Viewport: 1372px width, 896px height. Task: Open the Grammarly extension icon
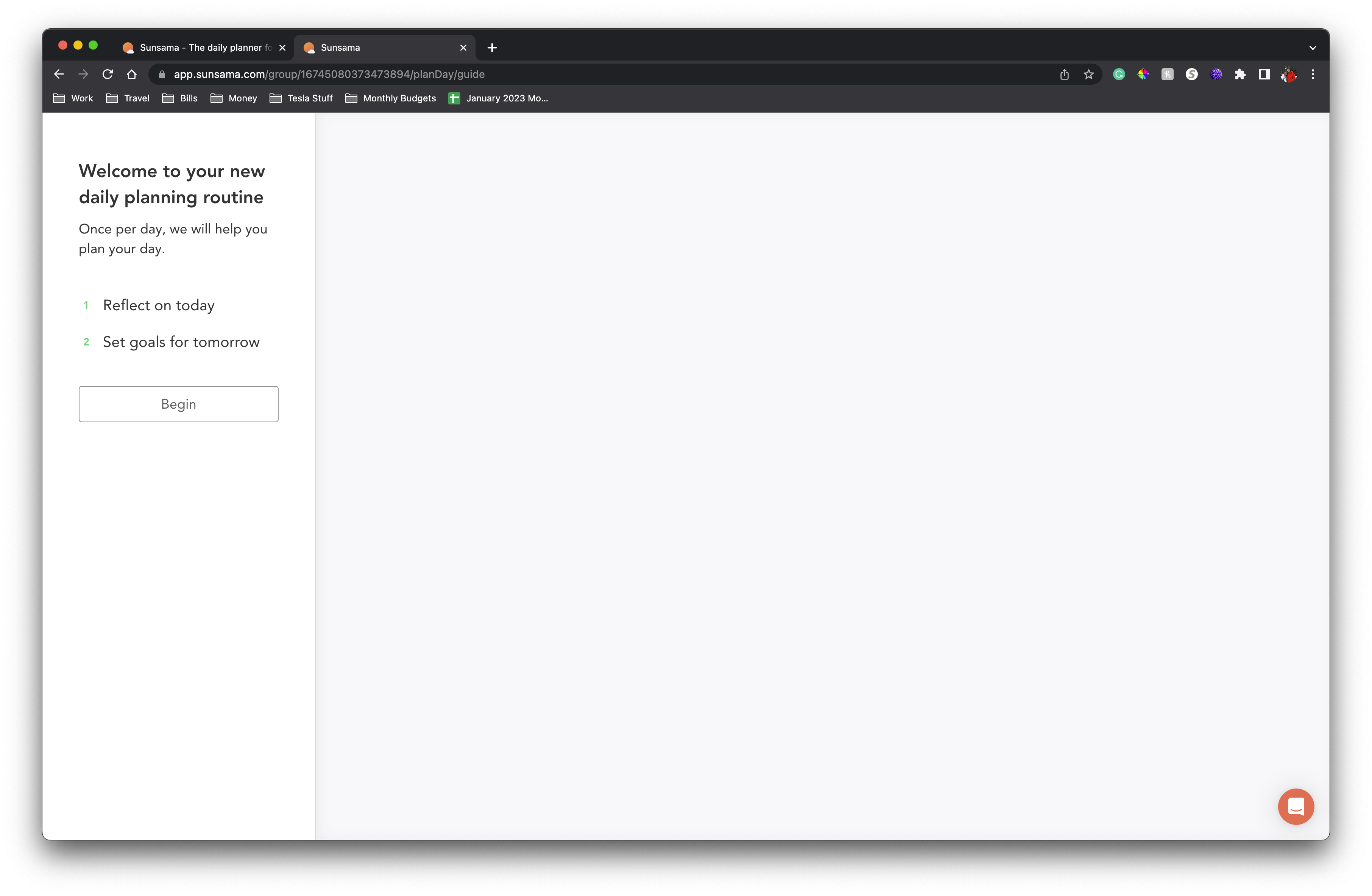pyautogui.click(x=1118, y=74)
